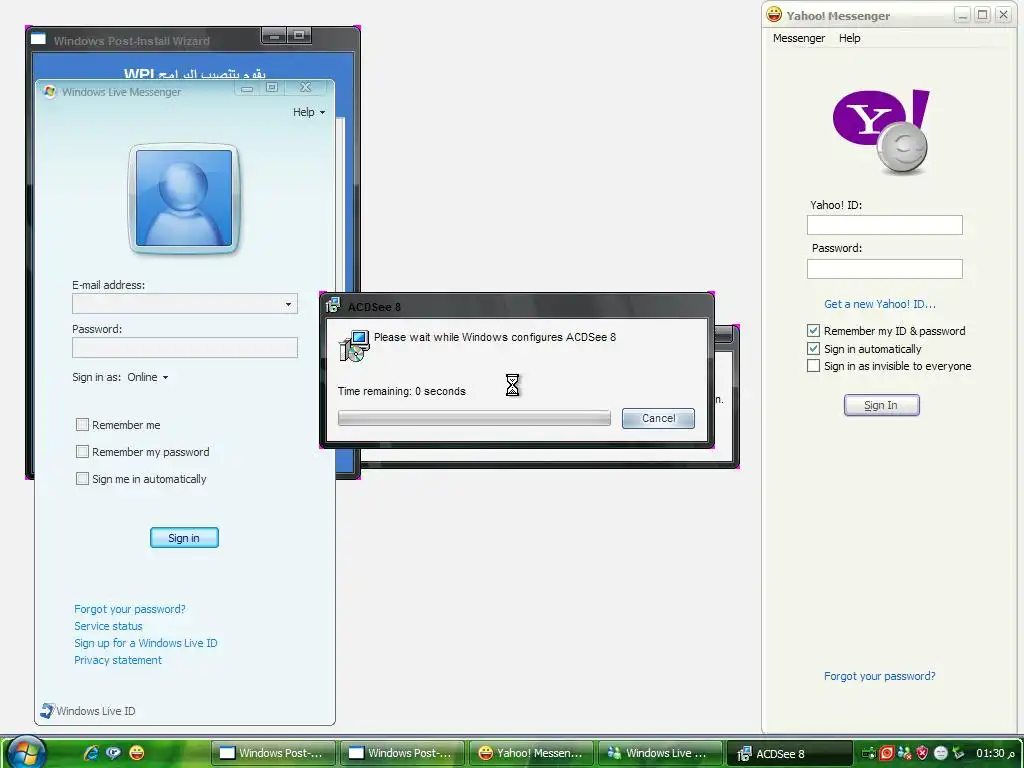
Task: Click the 01:30 system clock
Action: [x=995, y=753]
